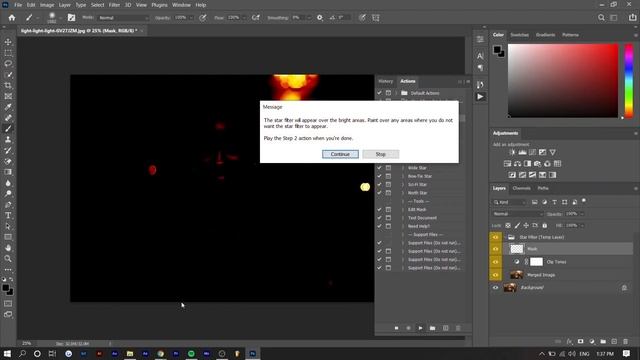The image size is (640, 360).
Task: Open the brush preset picker arrow
Action: (60, 18)
